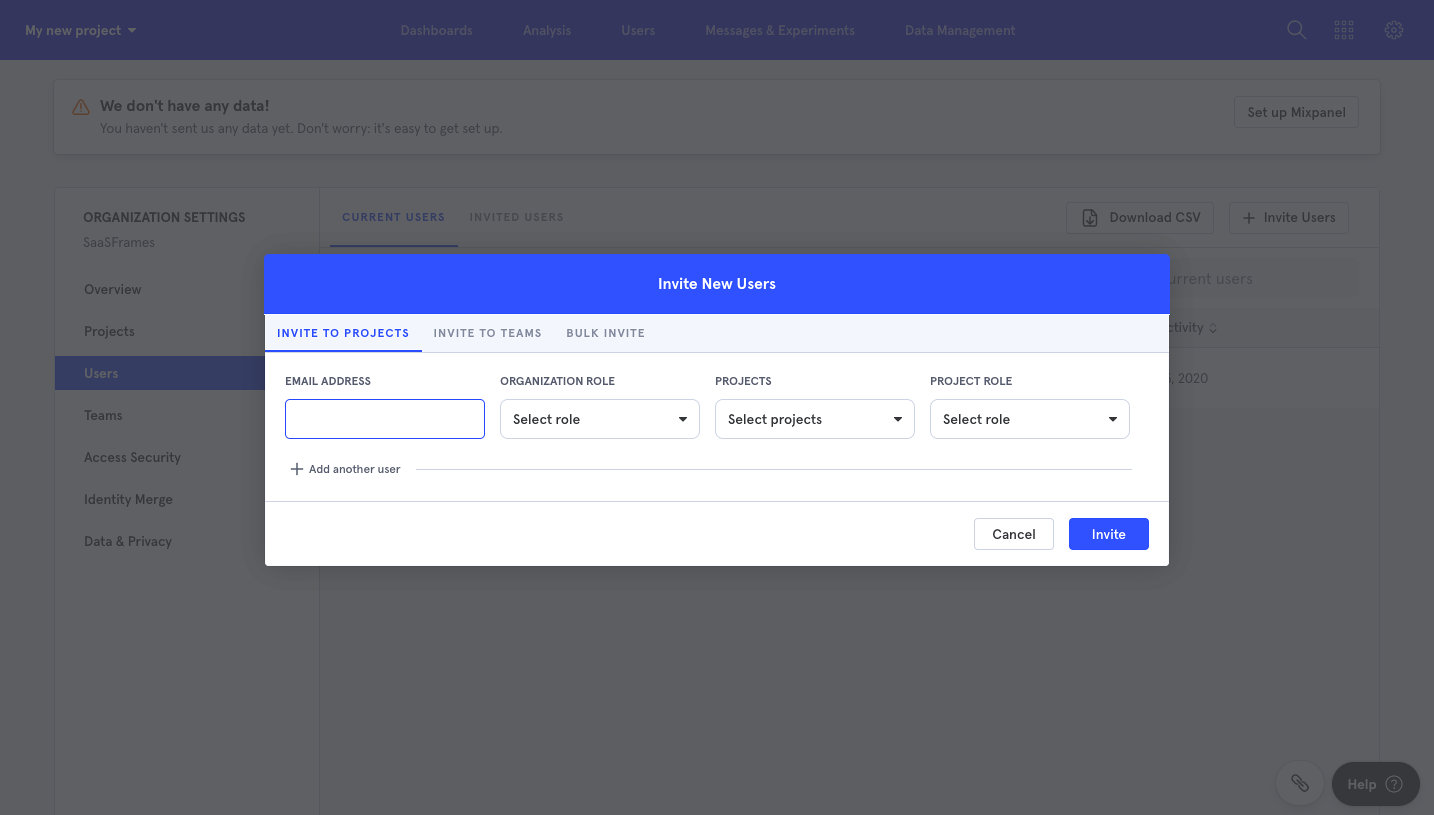
Task: Cancel the Invite New Users dialog
Action: 1013,534
